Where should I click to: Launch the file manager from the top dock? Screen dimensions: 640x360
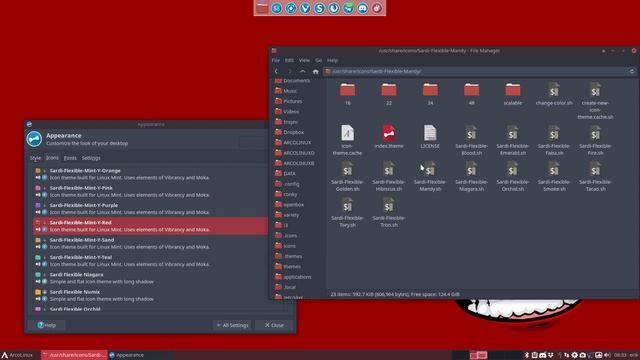(x=262, y=8)
